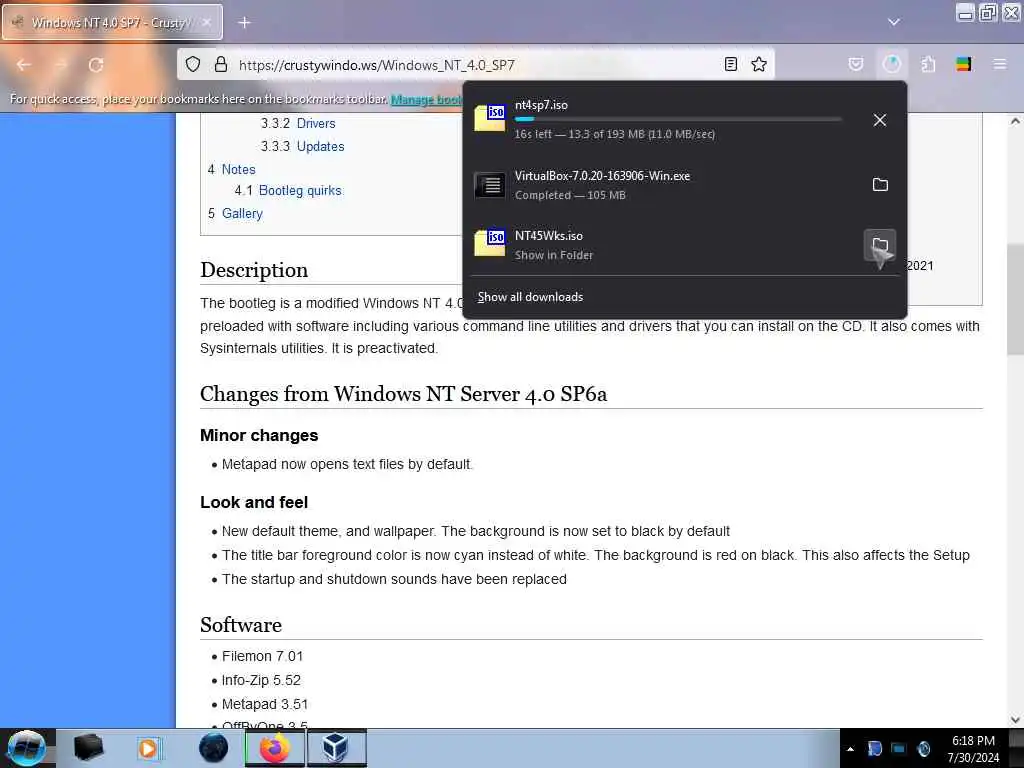The width and height of the screenshot is (1024, 768).
Task: Bookmark this page with the star icon
Action: tap(758, 64)
